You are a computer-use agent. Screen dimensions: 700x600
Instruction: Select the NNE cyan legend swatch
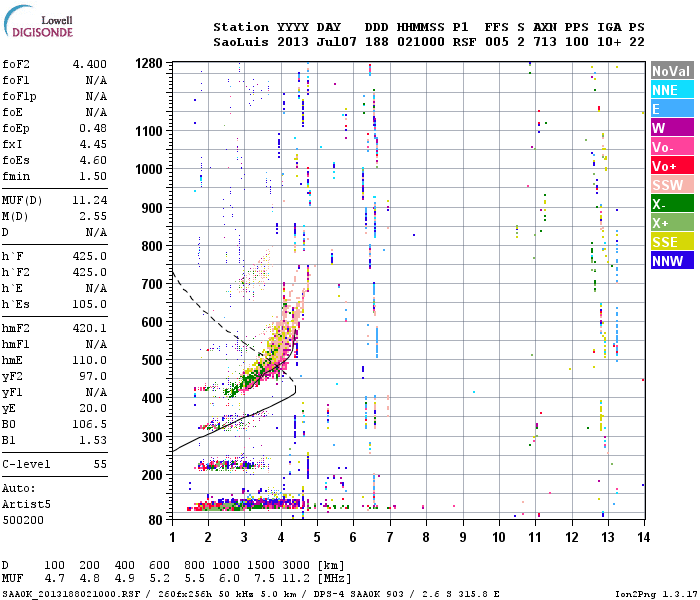click(672, 90)
